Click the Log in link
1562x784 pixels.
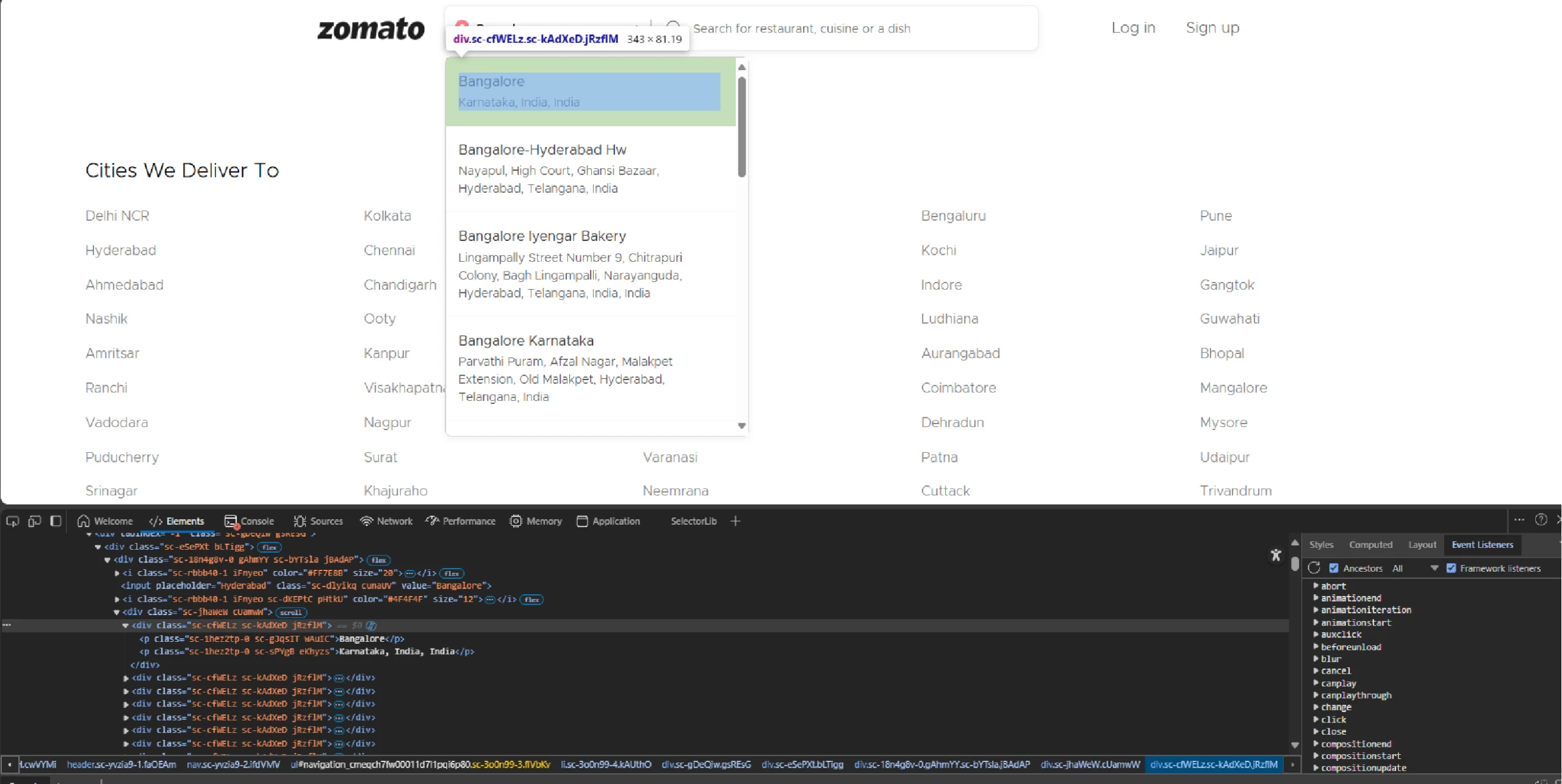[1133, 27]
